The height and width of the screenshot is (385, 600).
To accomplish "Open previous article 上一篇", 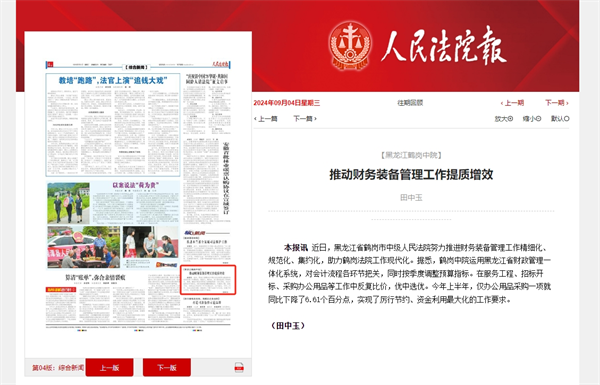I will click(x=266, y=119).
